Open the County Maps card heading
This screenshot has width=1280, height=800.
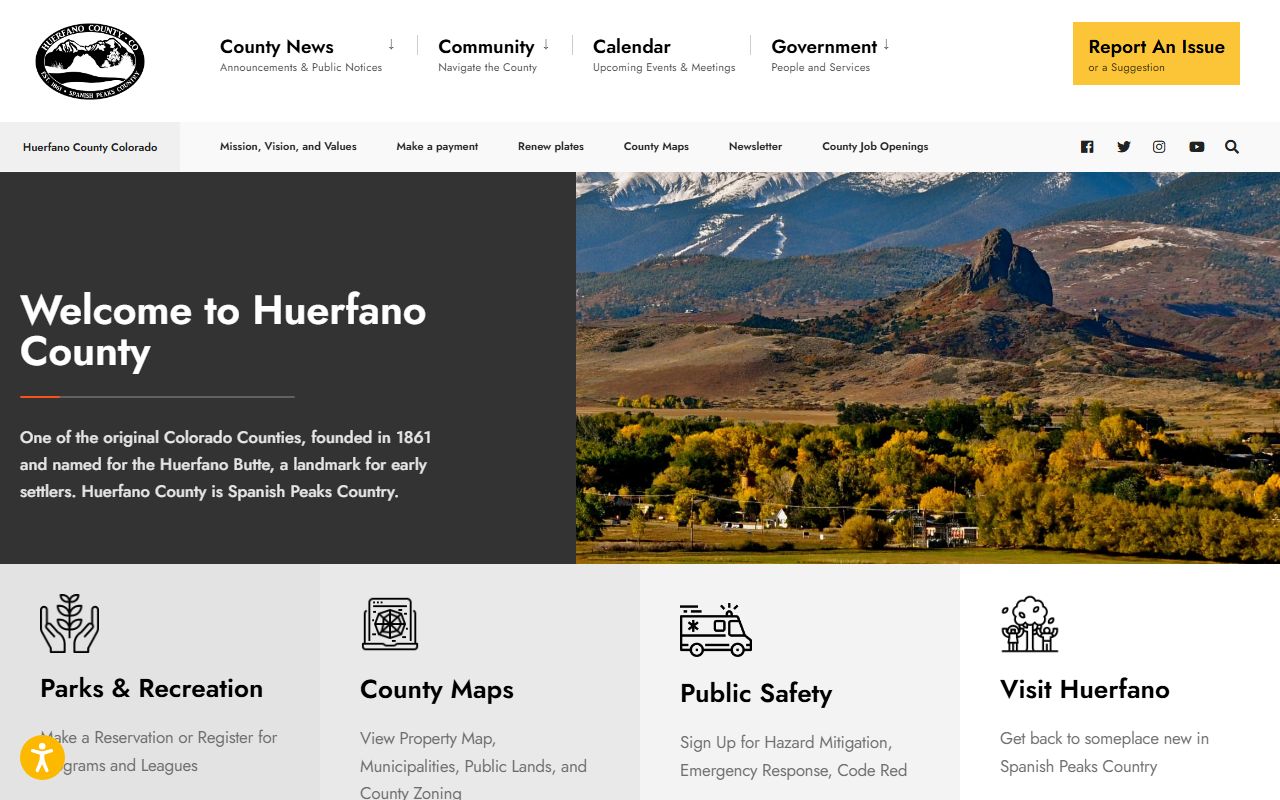437,689
